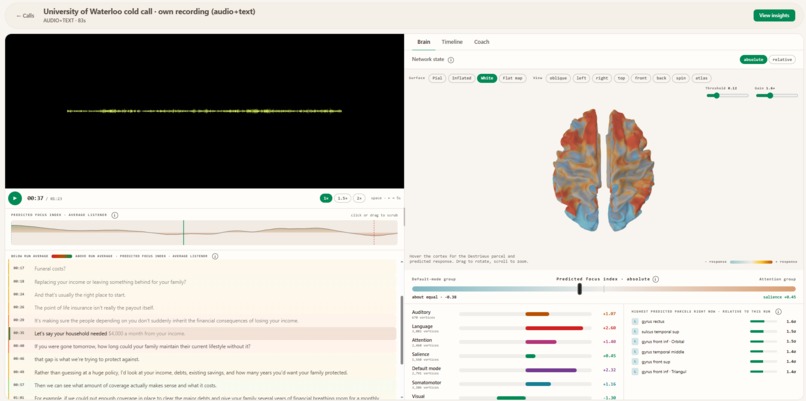The image size is (806, 401).
Task: Open info icon beside Predicted Focus index absolute
Action: tap(655, 279)
